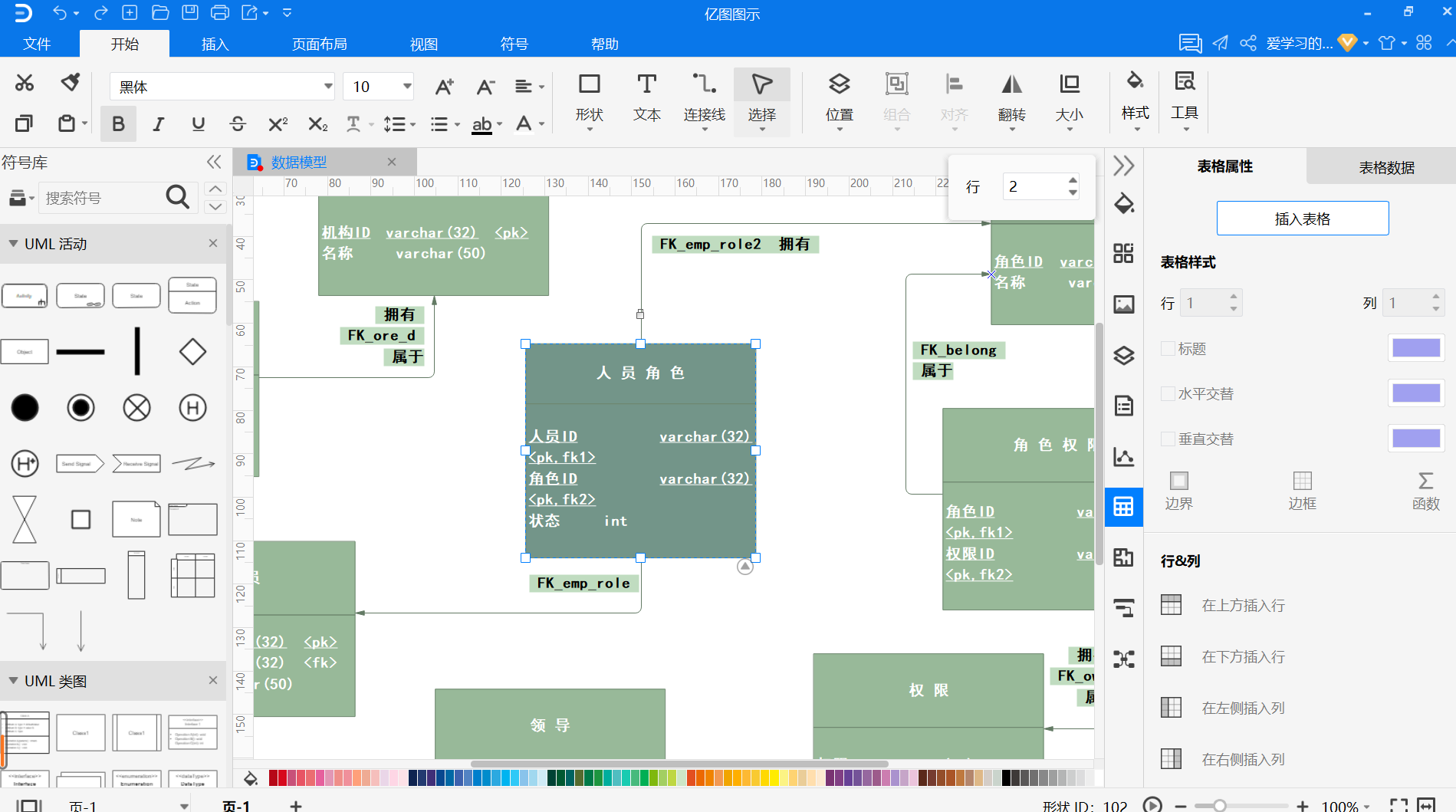1456x812 pixels.
Task: Enable the 垂直交替 checkbox
Action: coord(1168,439)
